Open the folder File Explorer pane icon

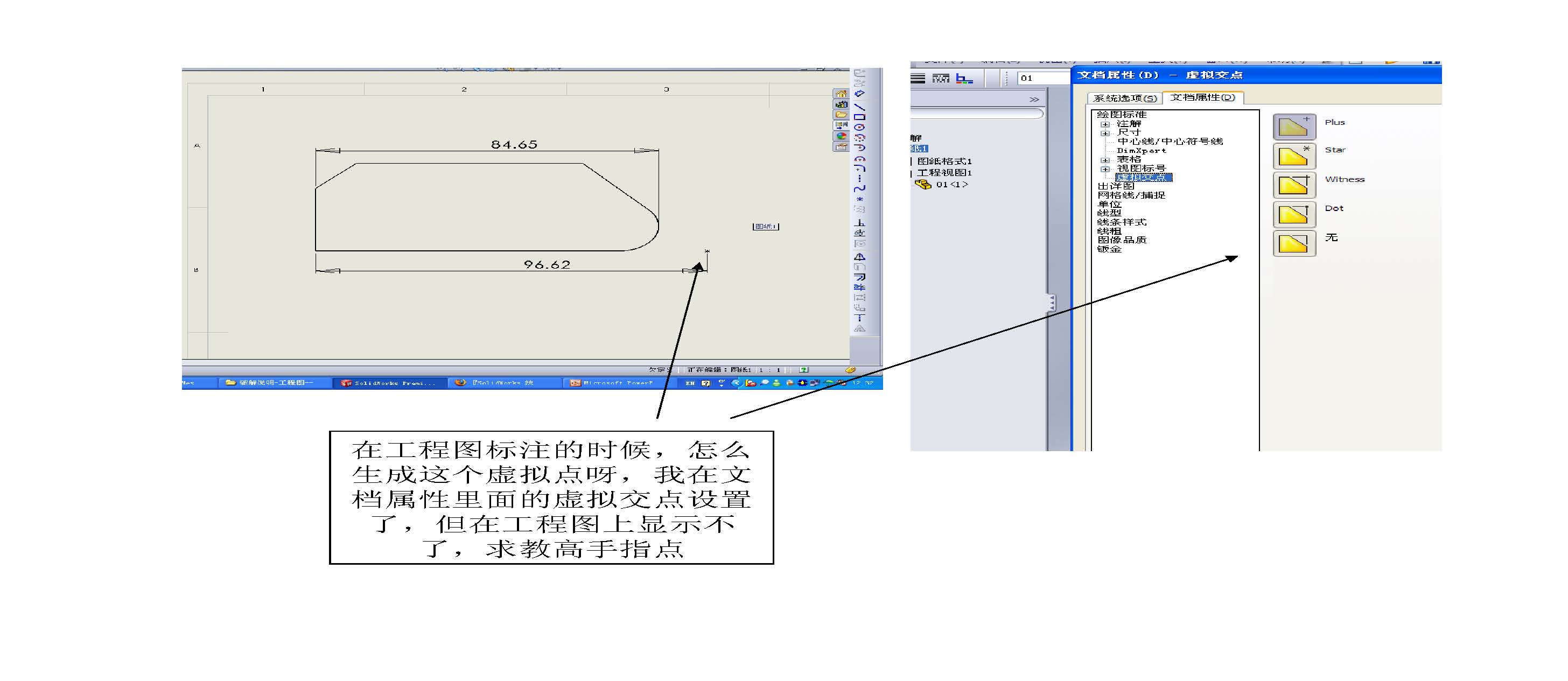[841, 115]
